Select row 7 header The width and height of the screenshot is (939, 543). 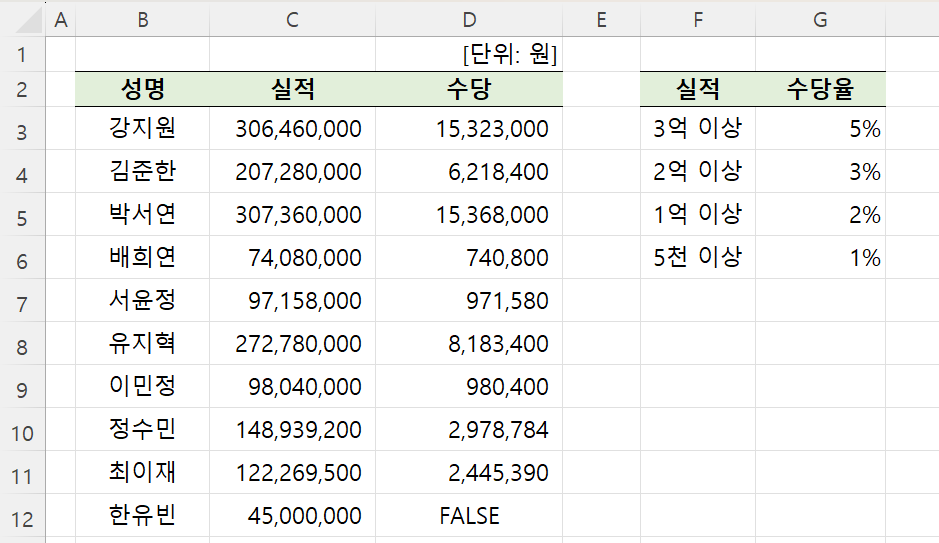pyautogui.click(x=23, y=301)
